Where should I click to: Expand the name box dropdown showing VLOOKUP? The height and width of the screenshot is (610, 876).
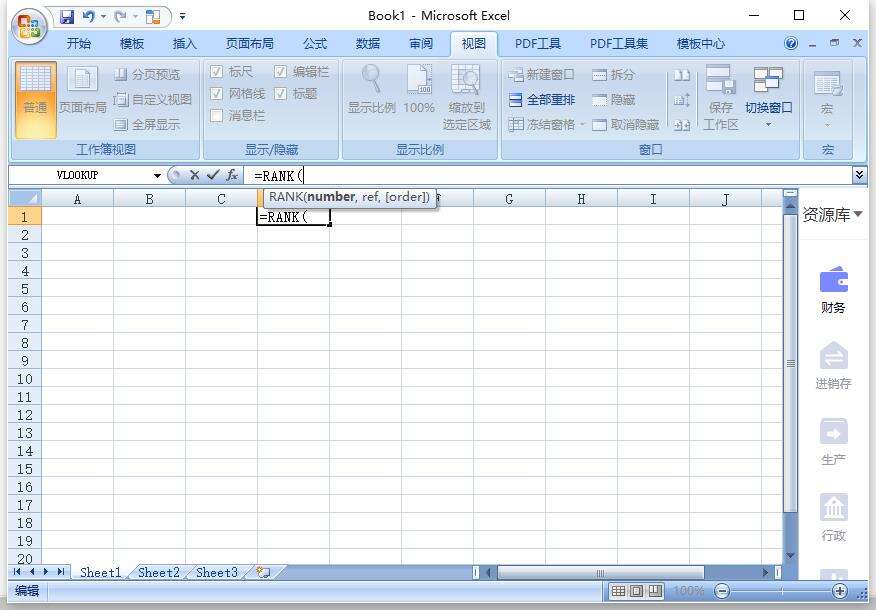tap(158, 175)
